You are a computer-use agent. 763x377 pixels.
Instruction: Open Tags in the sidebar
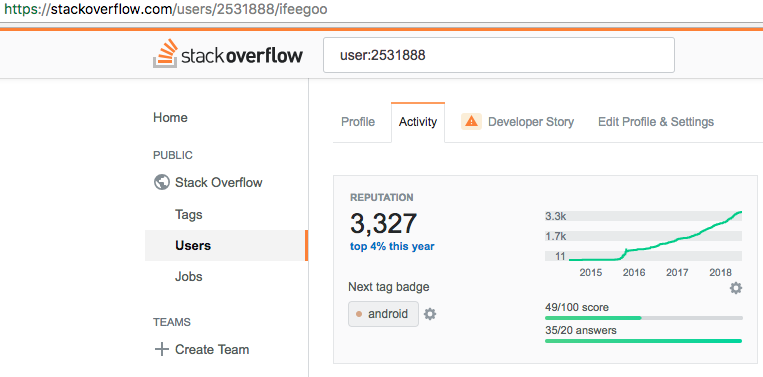pos(189,215)
